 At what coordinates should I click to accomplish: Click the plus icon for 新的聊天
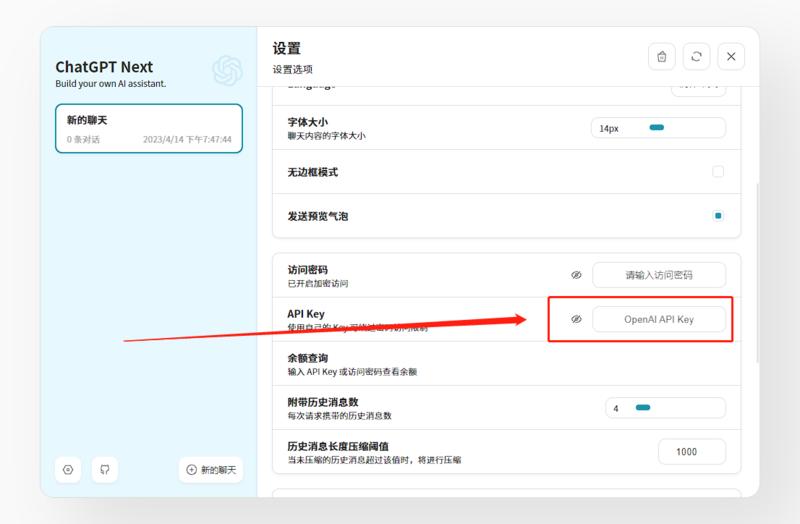tap(192, 470)
